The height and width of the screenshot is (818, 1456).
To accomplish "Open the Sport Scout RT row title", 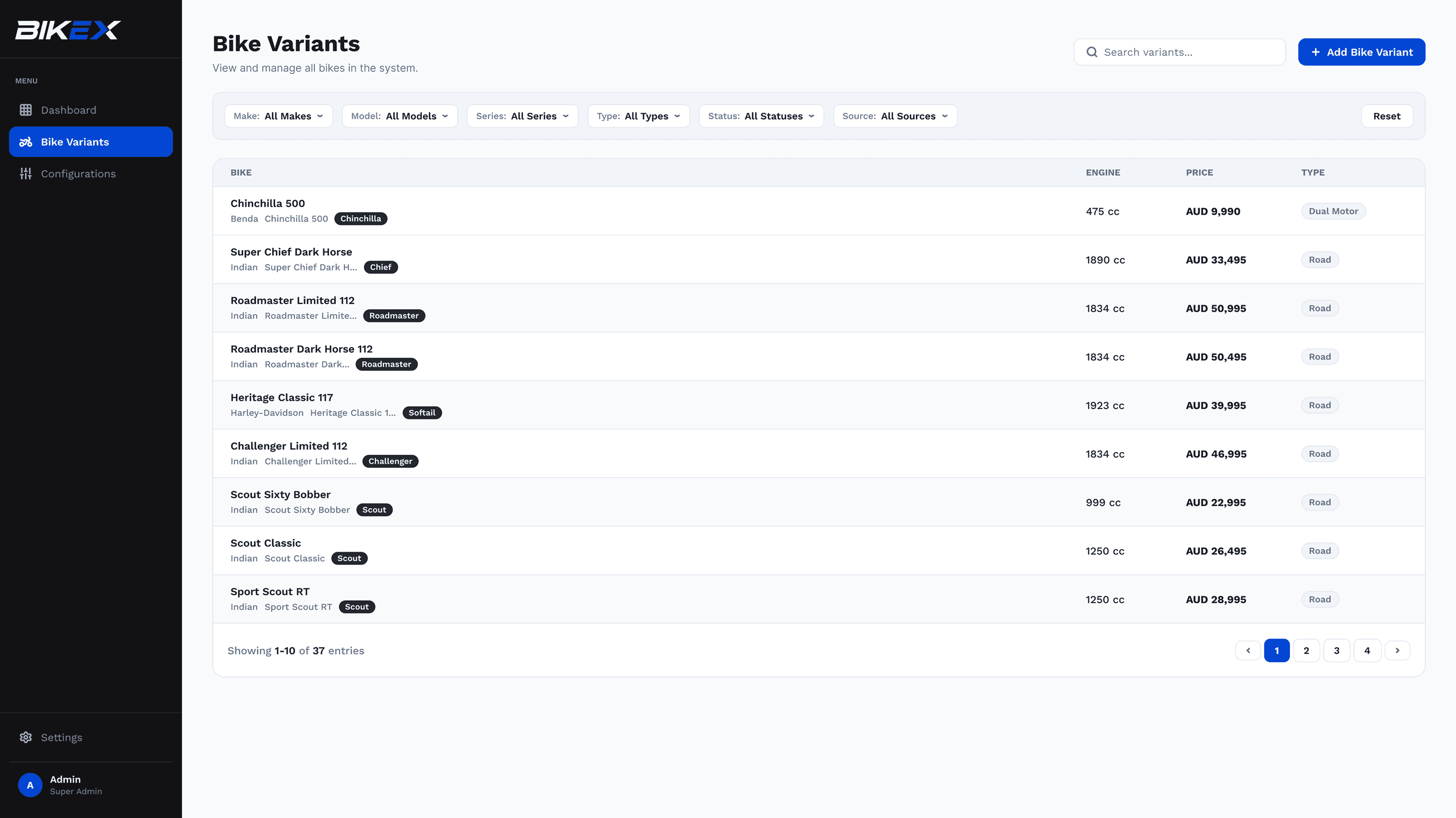I will pyautogui.click(x=270, y=591).
